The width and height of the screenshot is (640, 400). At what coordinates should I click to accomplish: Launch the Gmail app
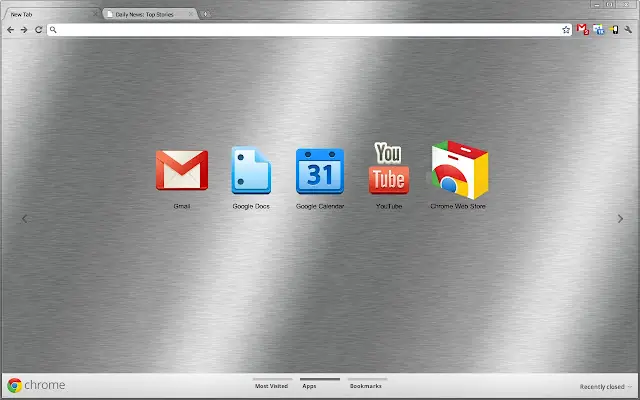[x=182, y=170]
